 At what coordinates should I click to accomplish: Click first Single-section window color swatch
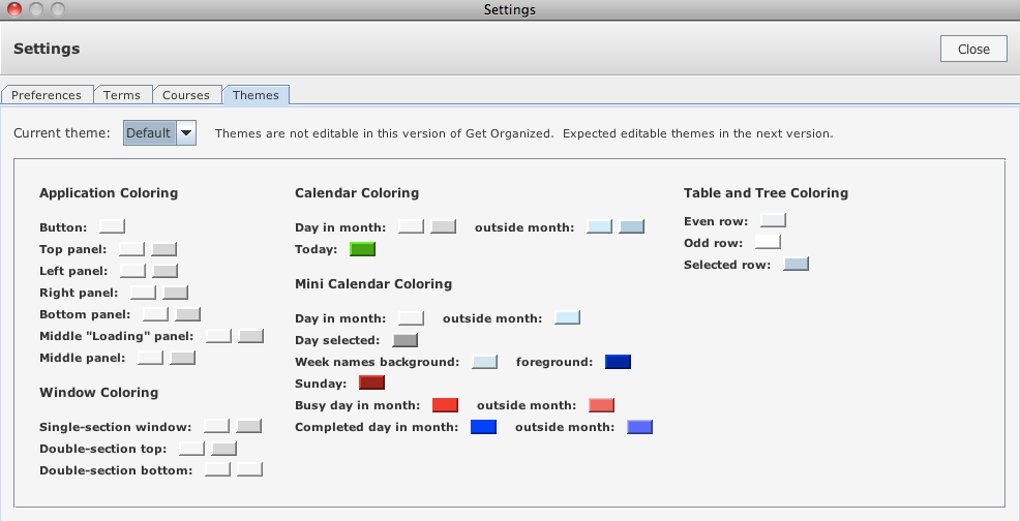(216, 427)
